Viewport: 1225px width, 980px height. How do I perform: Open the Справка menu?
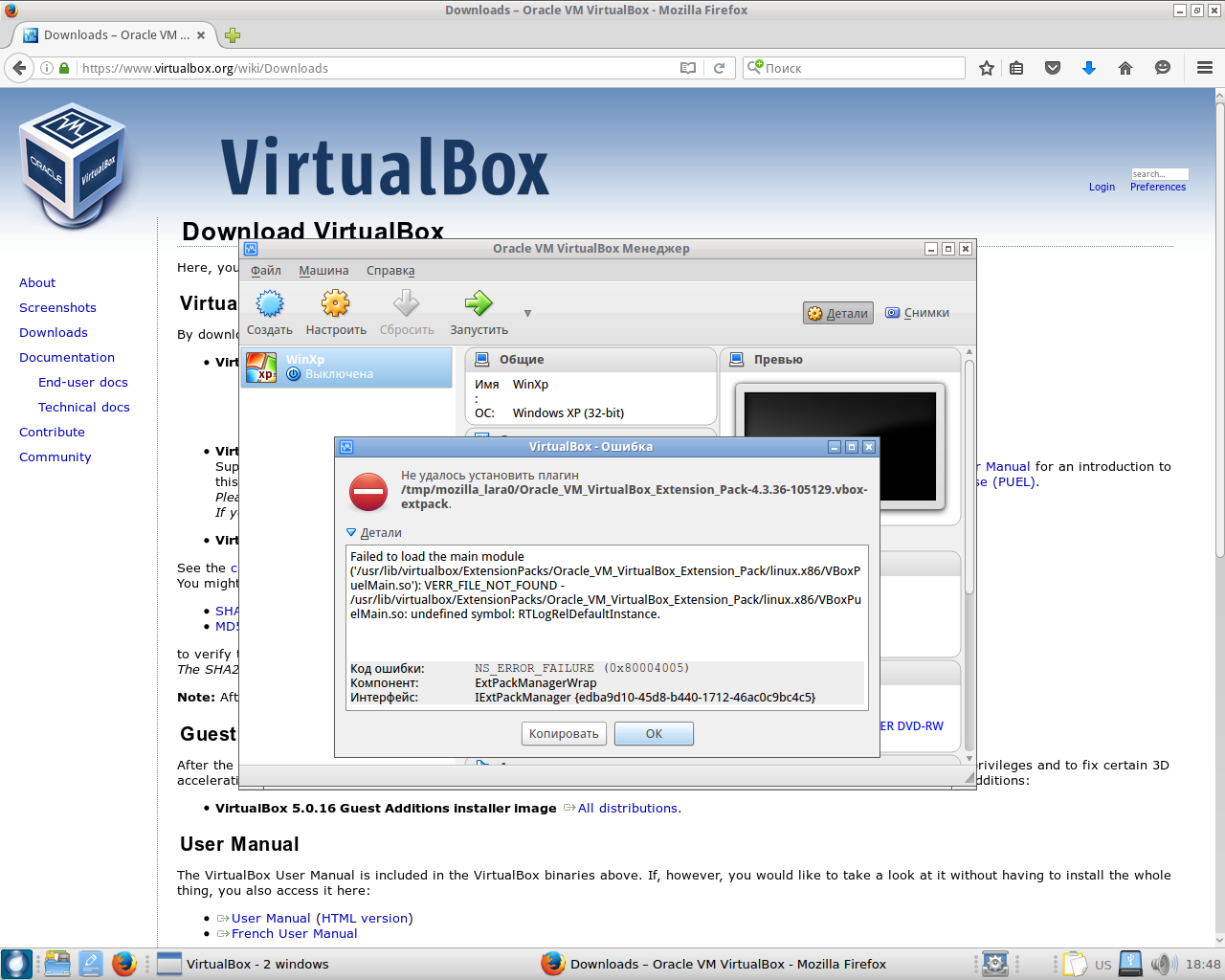390,271
